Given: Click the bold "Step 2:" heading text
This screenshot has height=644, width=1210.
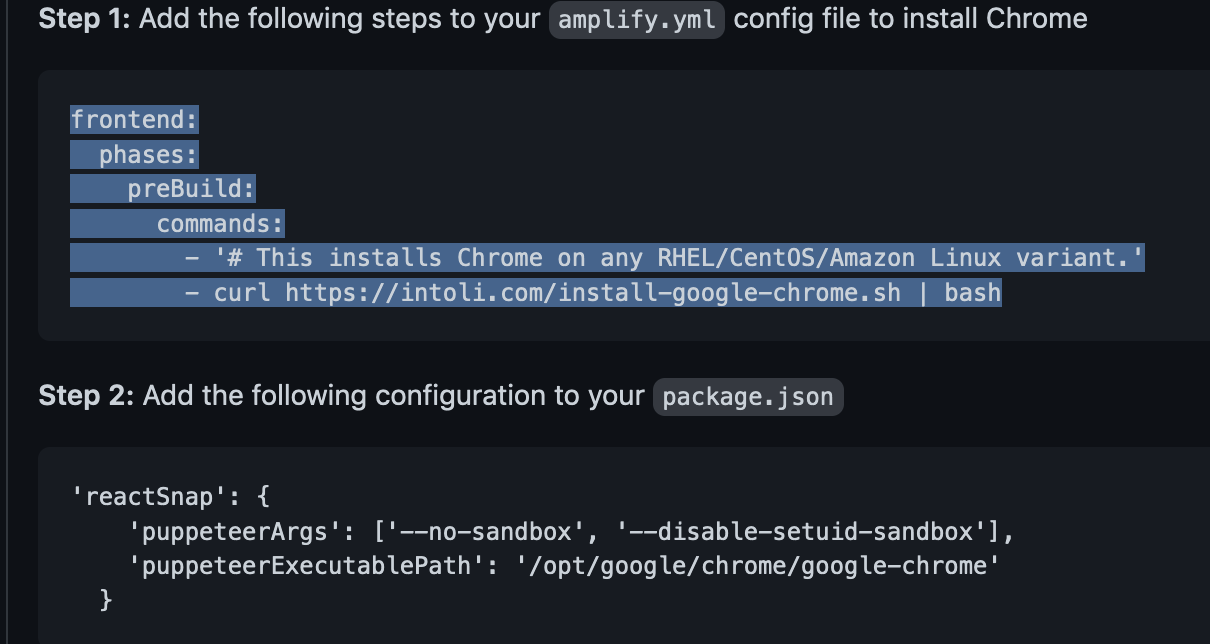Looking at the screenshot, I should click(x=87, y=396).
